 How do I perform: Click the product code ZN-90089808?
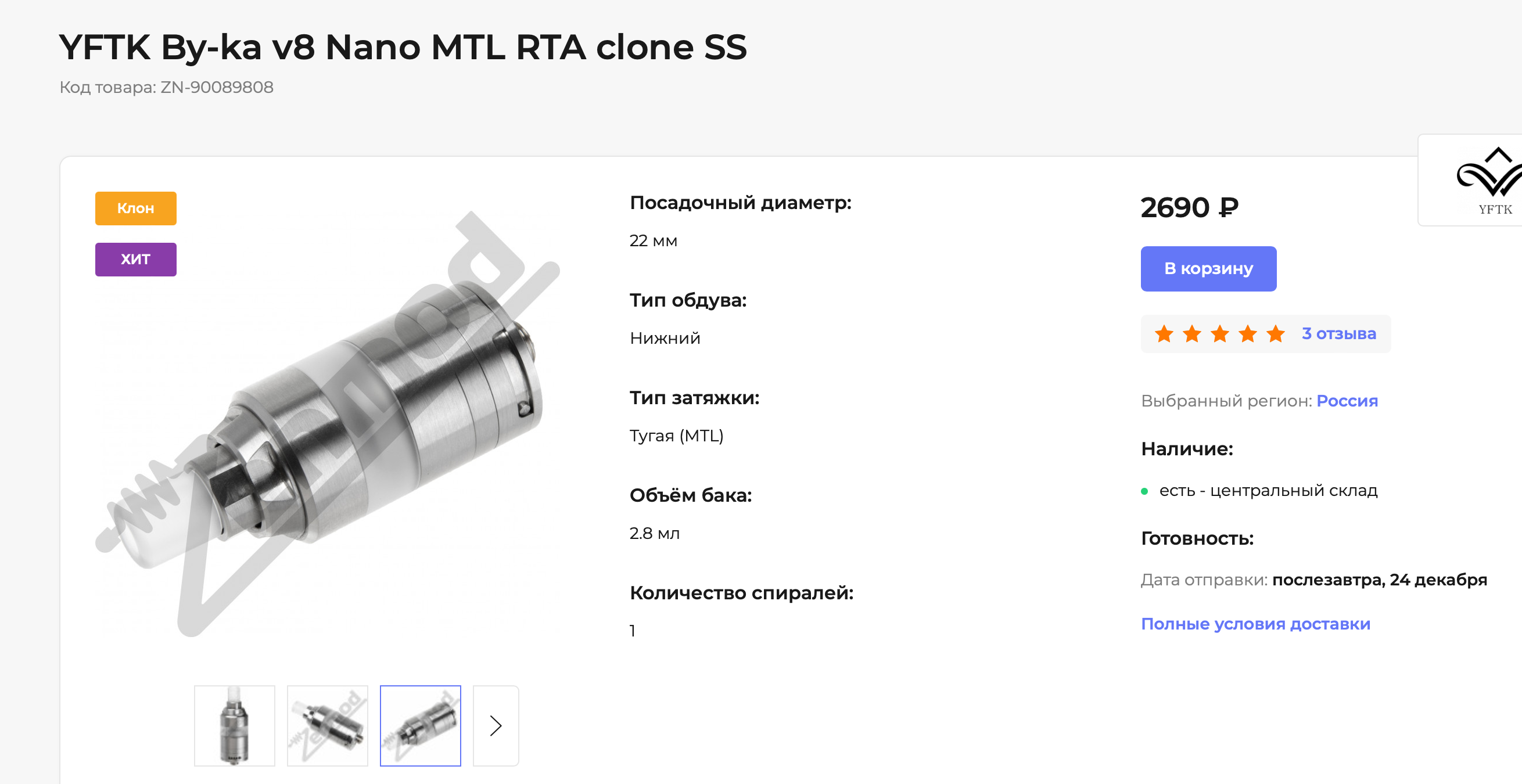pos(217,88)
